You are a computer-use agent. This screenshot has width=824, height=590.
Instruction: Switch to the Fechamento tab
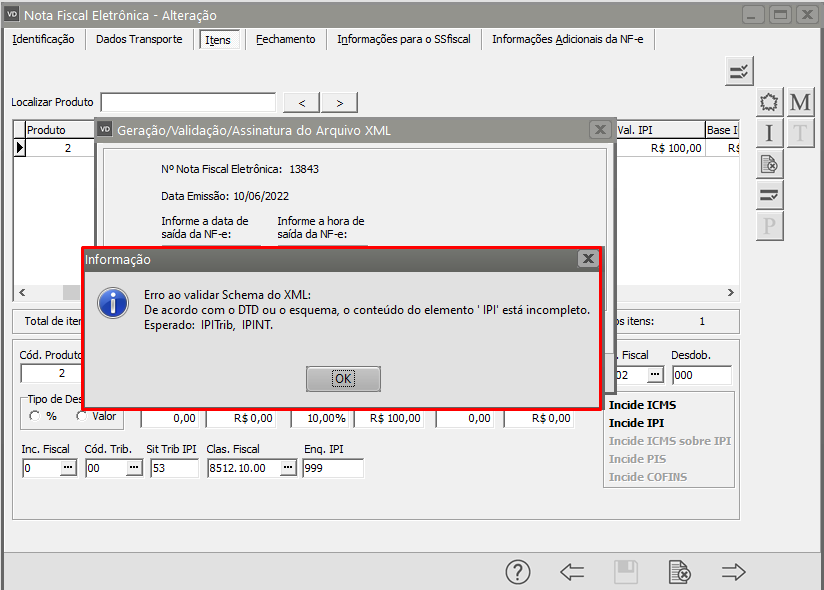tap(285, 39)
